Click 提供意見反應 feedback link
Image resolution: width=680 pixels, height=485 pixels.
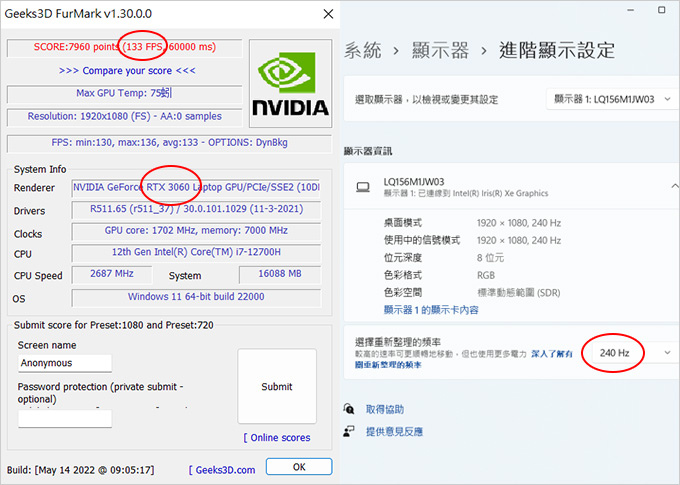[394, 432]
